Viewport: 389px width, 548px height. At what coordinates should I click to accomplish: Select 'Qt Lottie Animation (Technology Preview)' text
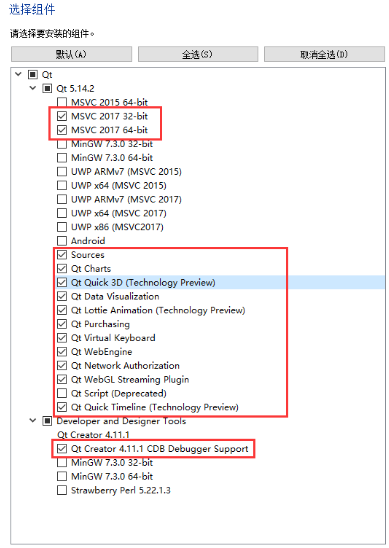[158, 310]
